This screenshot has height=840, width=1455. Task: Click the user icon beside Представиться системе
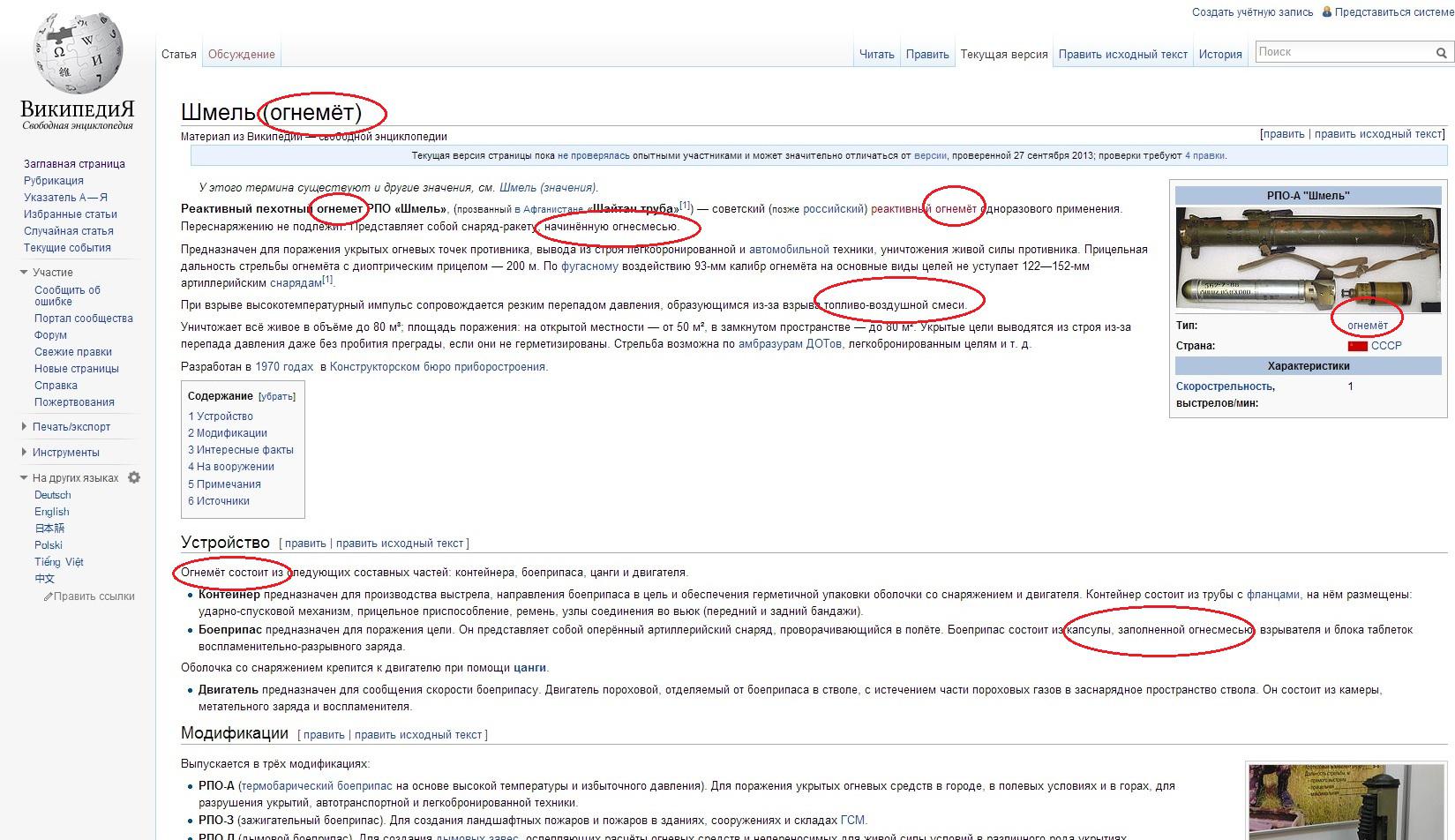tap(1328, 12)
